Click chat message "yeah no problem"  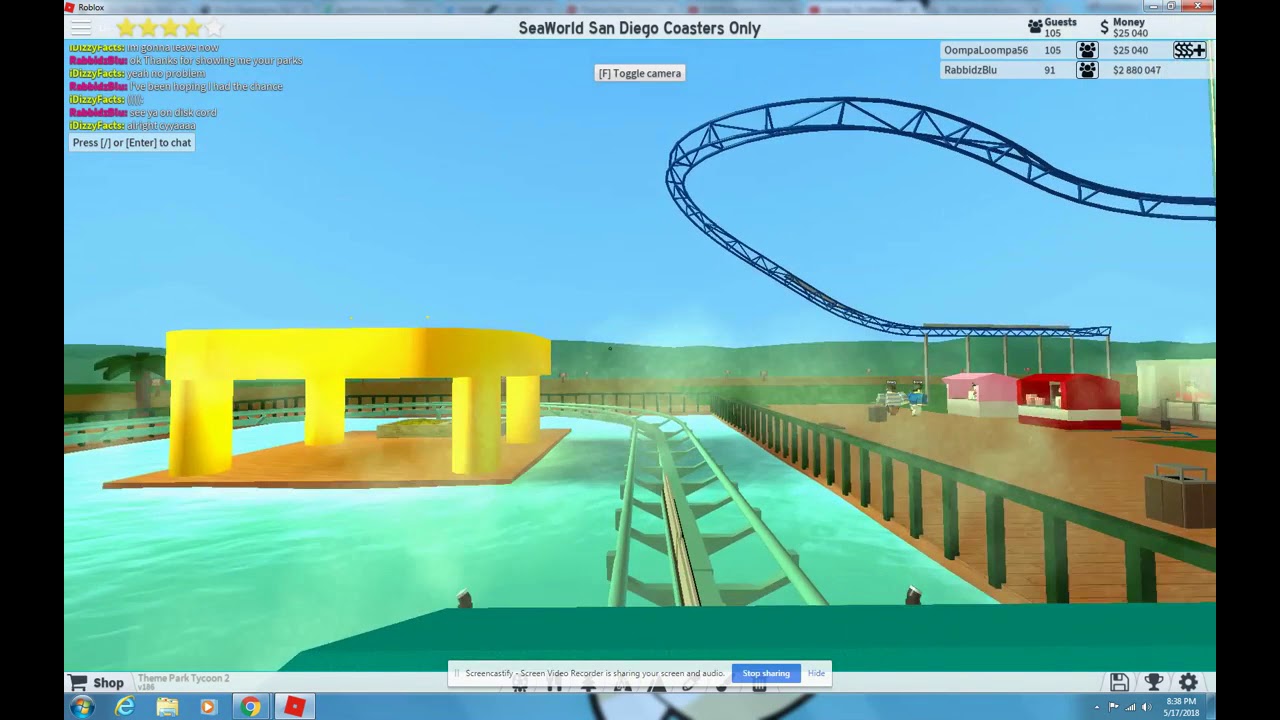tap(166, 74)
